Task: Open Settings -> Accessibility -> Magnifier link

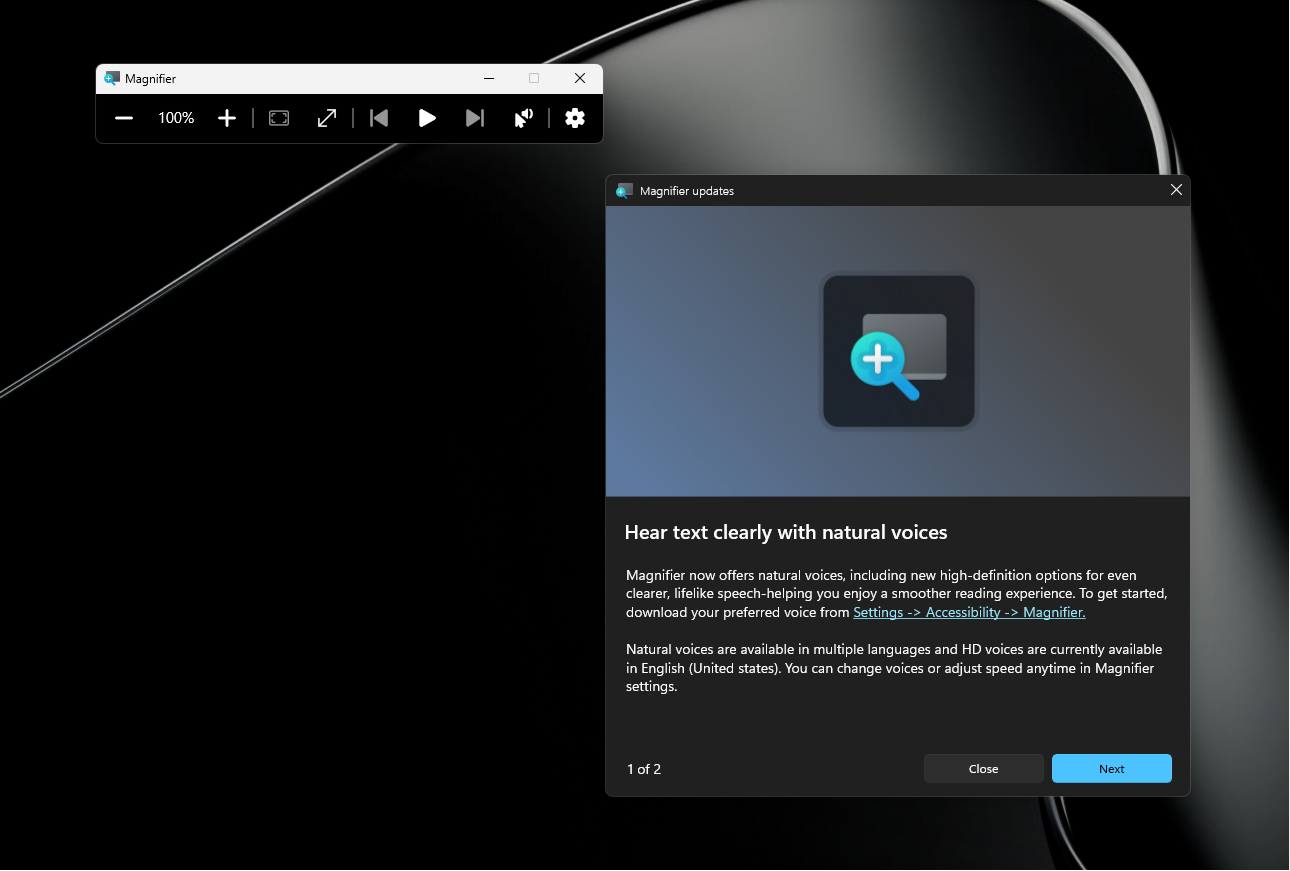Action: click(x=969, y=612)
